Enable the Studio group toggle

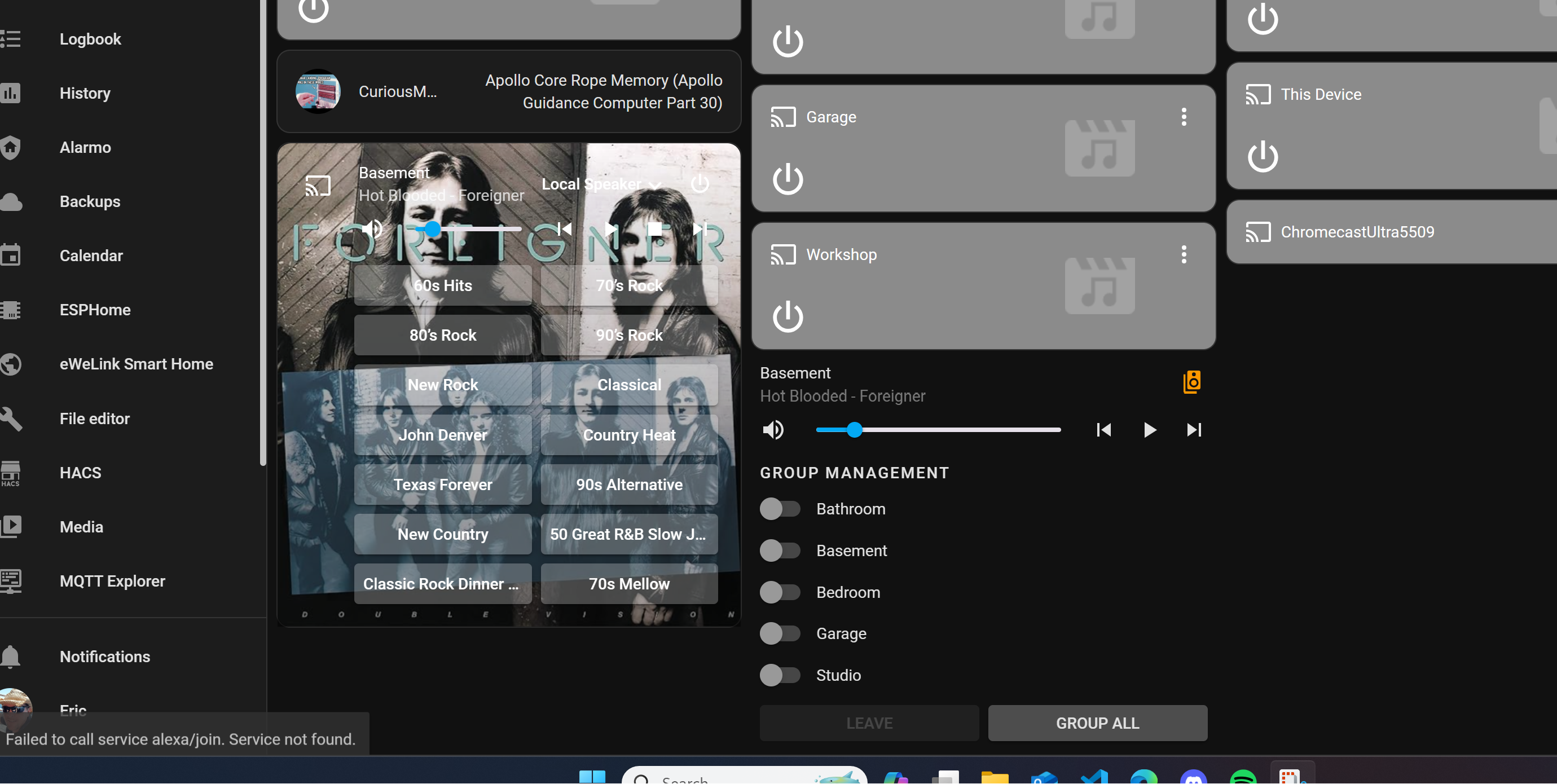click(780, 675)
